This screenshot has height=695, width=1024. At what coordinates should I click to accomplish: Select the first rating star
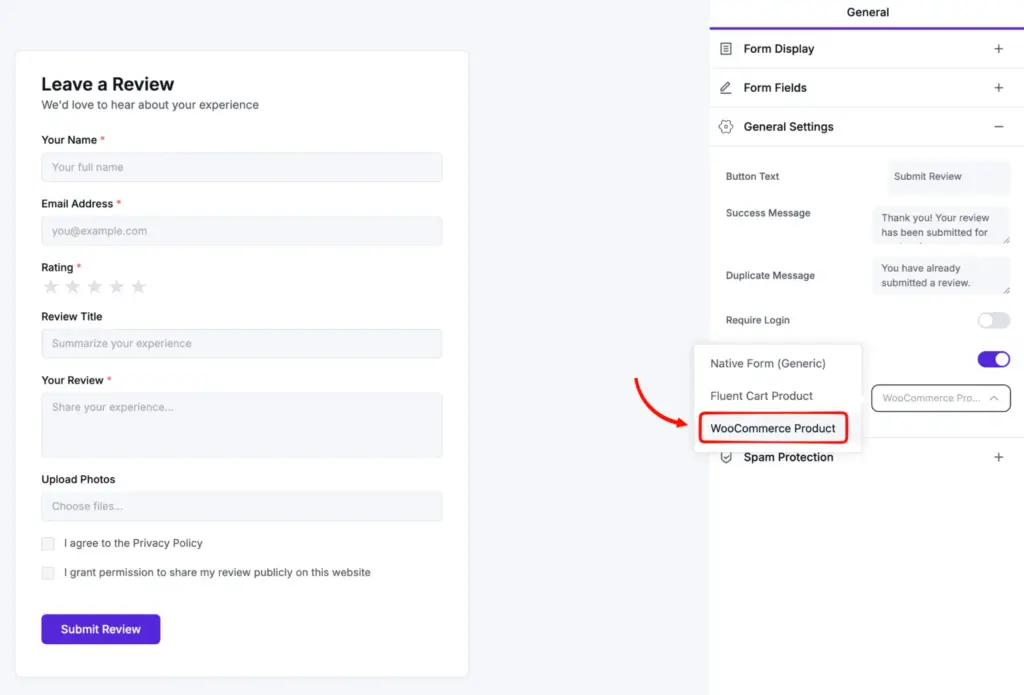pyautogui.click(x=51, y=287)
